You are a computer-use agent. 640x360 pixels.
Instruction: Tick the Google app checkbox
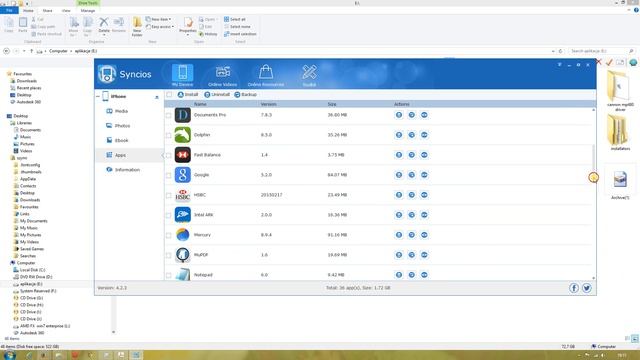pyautogui.click(x=169, y=176)
